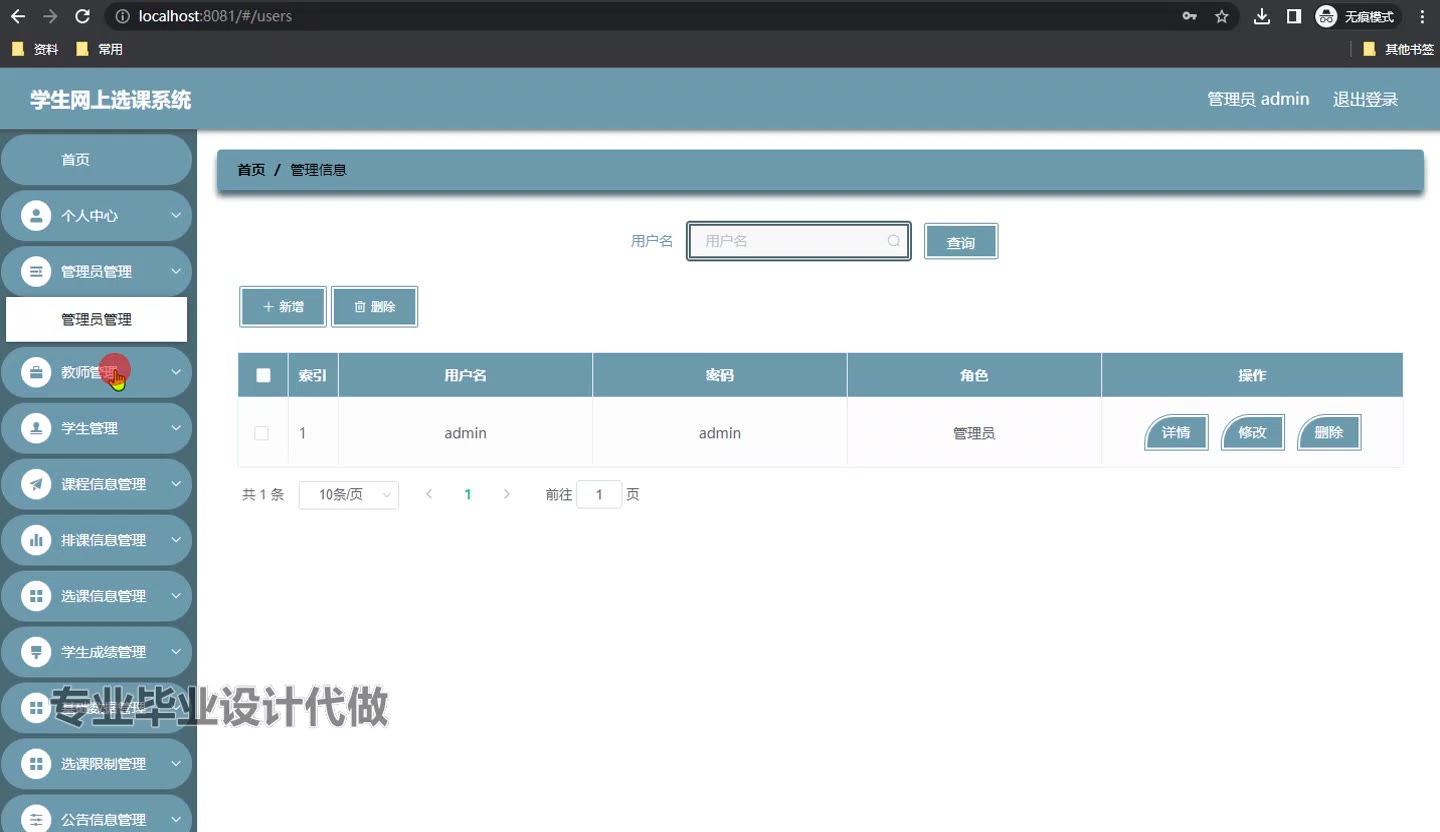The image size is (1440, 832).
Task: Go to previous page arrow in pagination
Action: (x=429, y=494)
